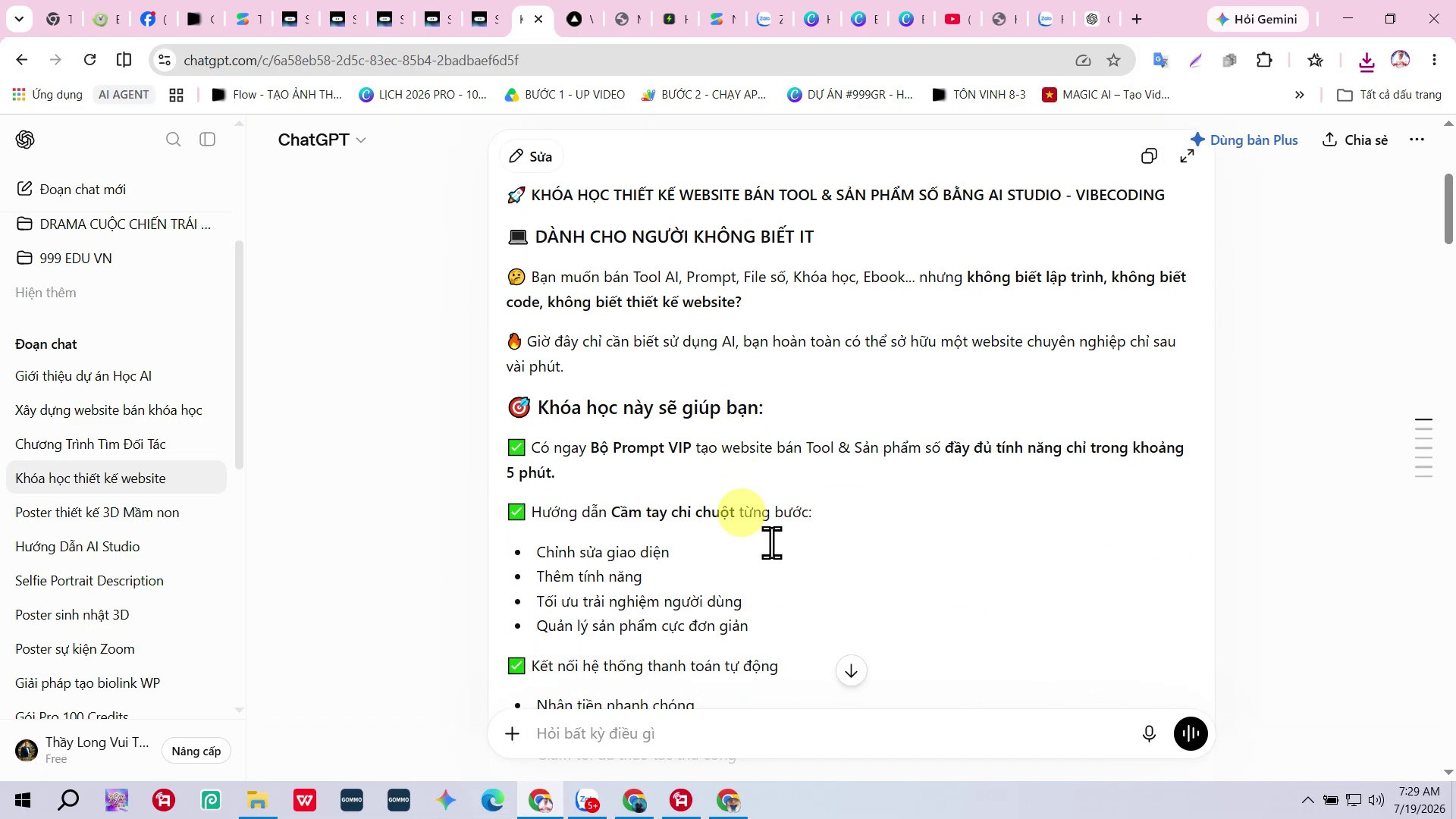Image resolution: width=1456 pixels, height=819 pixels.
Task: Click the Nâng cấp upgrade button
Action: pyautogui.click(x=196, y=751)
